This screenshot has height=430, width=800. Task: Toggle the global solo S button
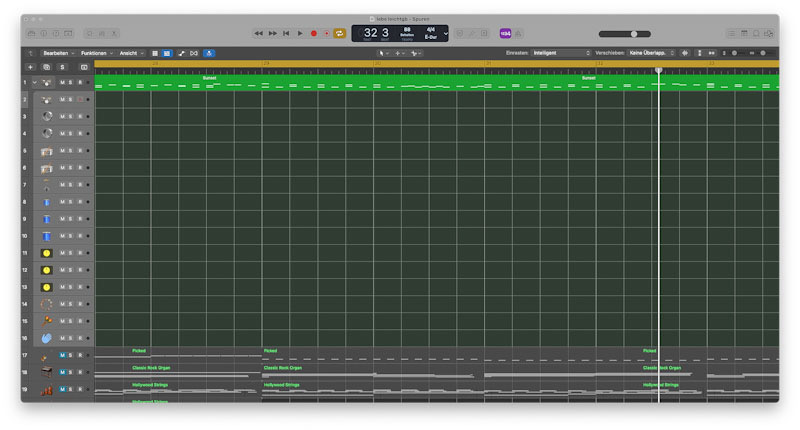tap(62, 67)
